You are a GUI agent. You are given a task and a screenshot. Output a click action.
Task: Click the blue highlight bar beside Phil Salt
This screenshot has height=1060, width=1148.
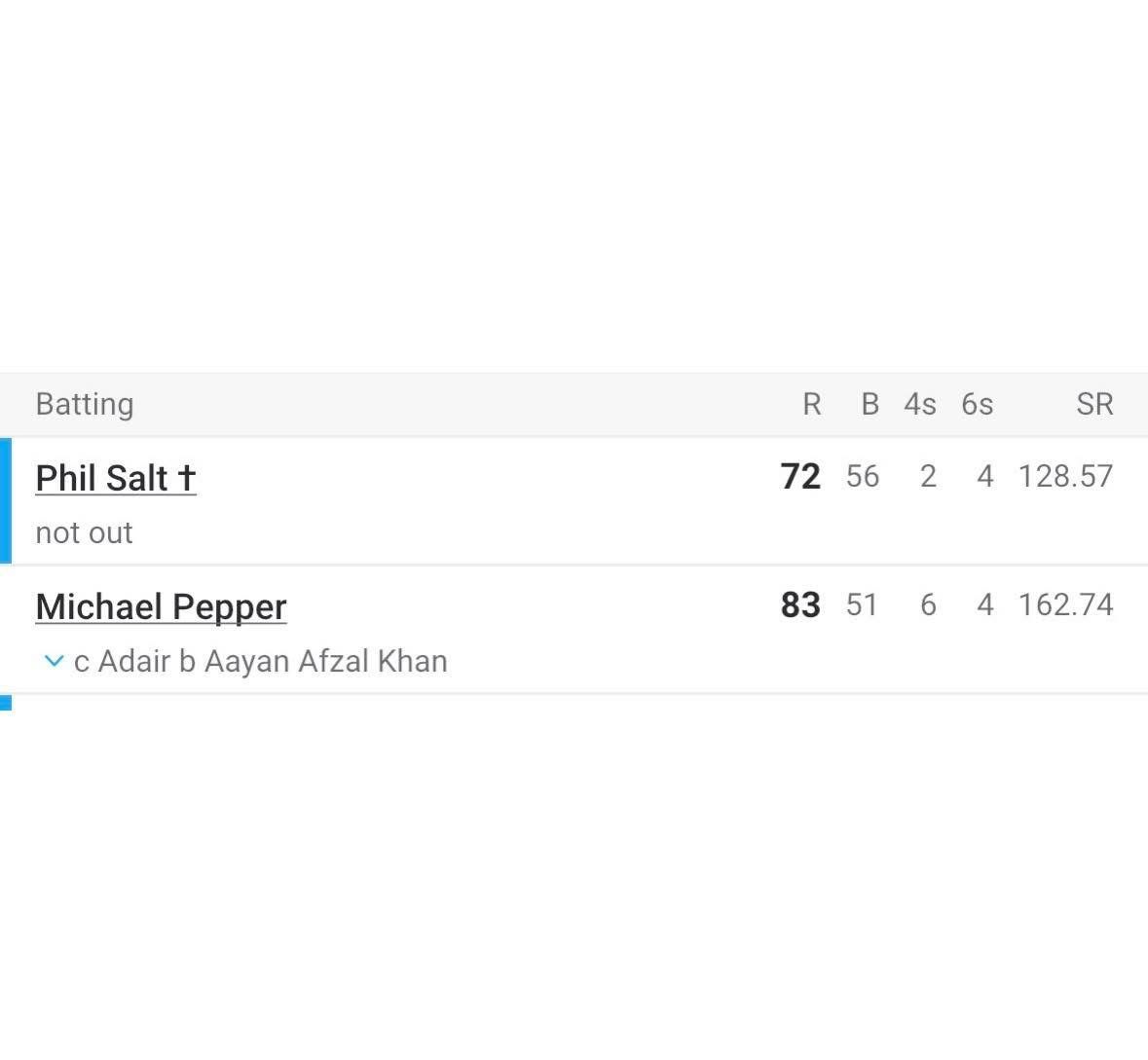(x=6, y=500)
